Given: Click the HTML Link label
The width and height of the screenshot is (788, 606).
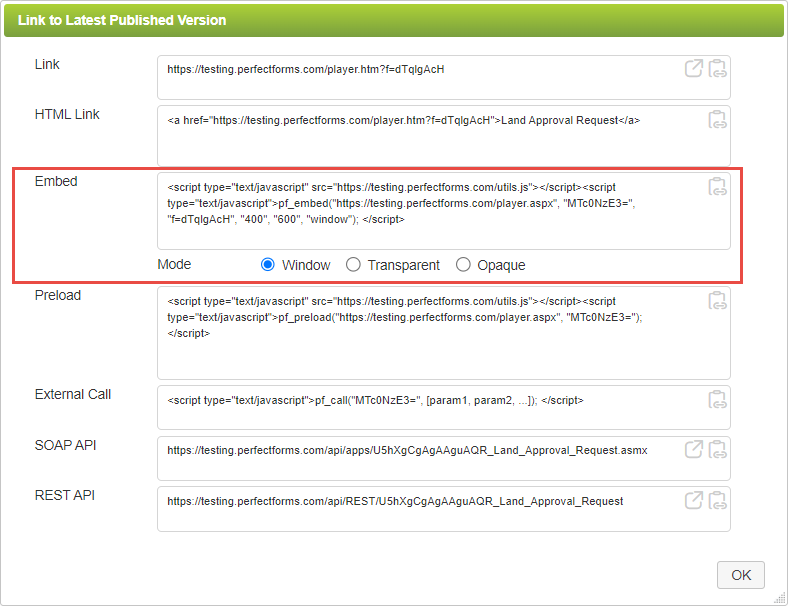Looking at the screenshot, I should click(x=67, y=114).
